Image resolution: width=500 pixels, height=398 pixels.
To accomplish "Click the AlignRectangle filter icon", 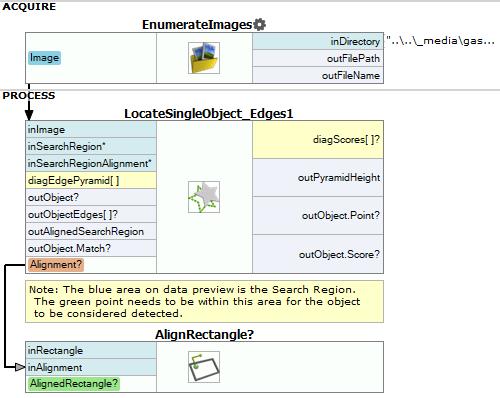I will [x=204, y=367].
